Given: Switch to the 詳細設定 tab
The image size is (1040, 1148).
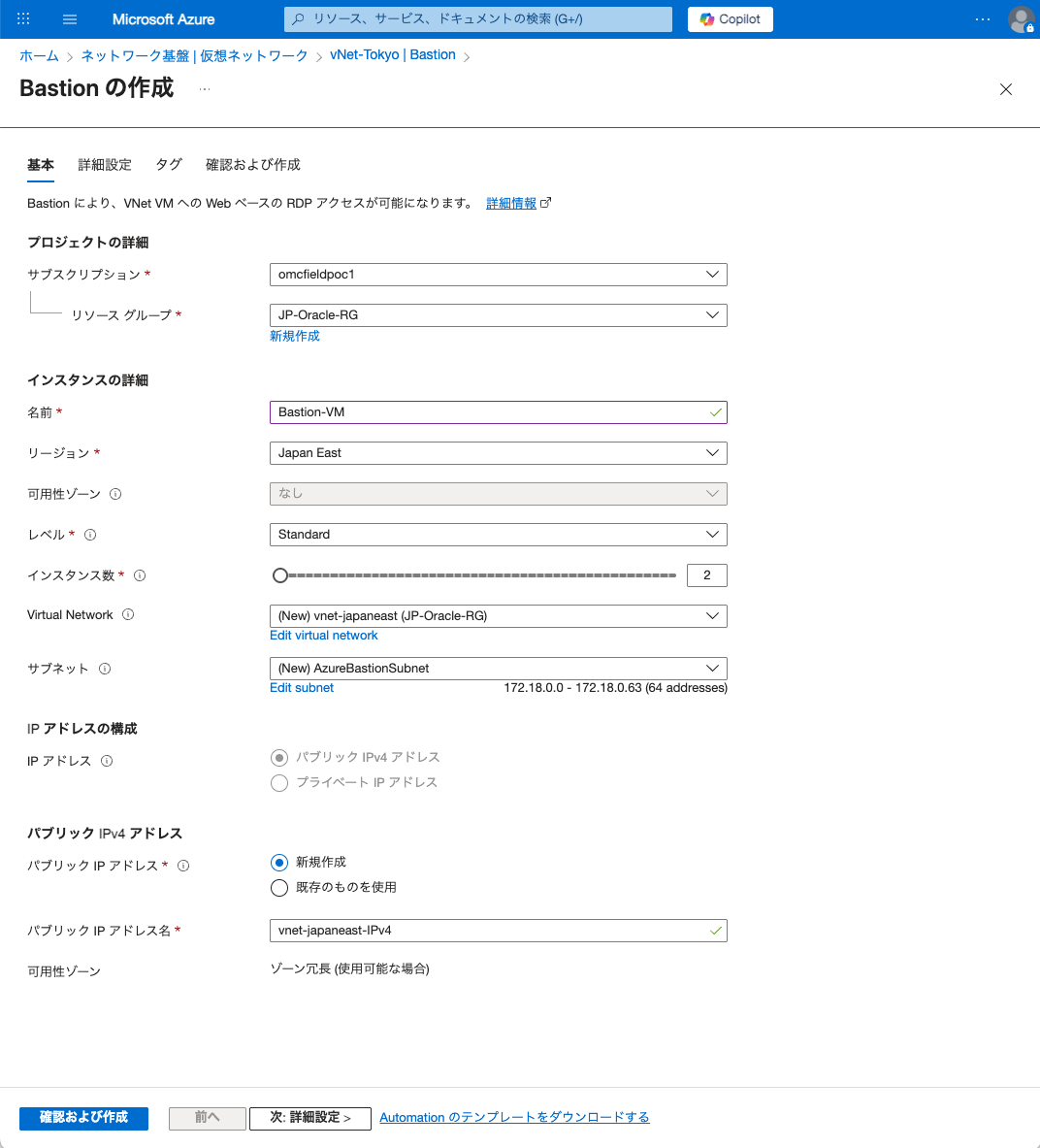Looking at the screenshot, I should coord(105,165).
